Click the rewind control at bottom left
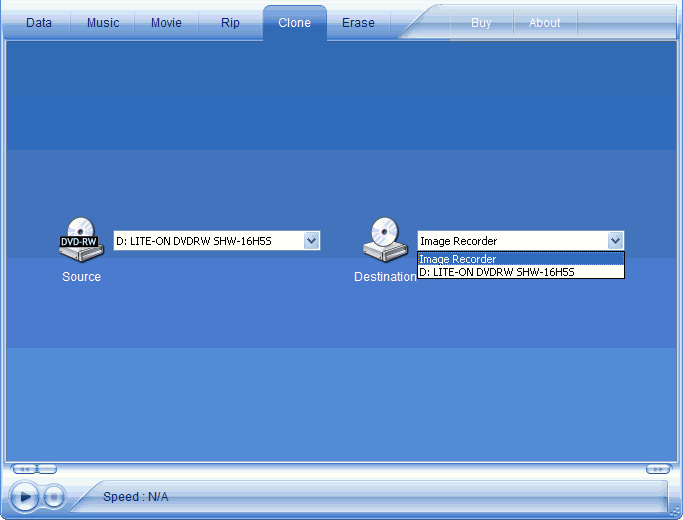The height and width of the screenshot is (520, 683). point(25,469)
